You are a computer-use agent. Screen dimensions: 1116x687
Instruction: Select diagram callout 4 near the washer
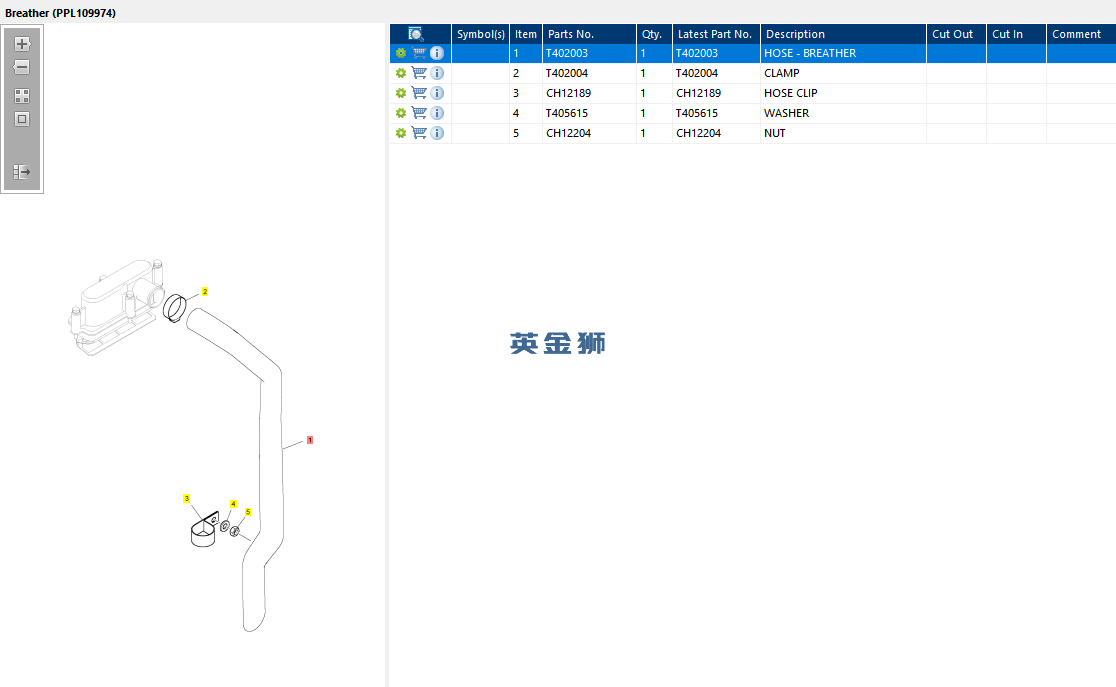tap(233, 503)
